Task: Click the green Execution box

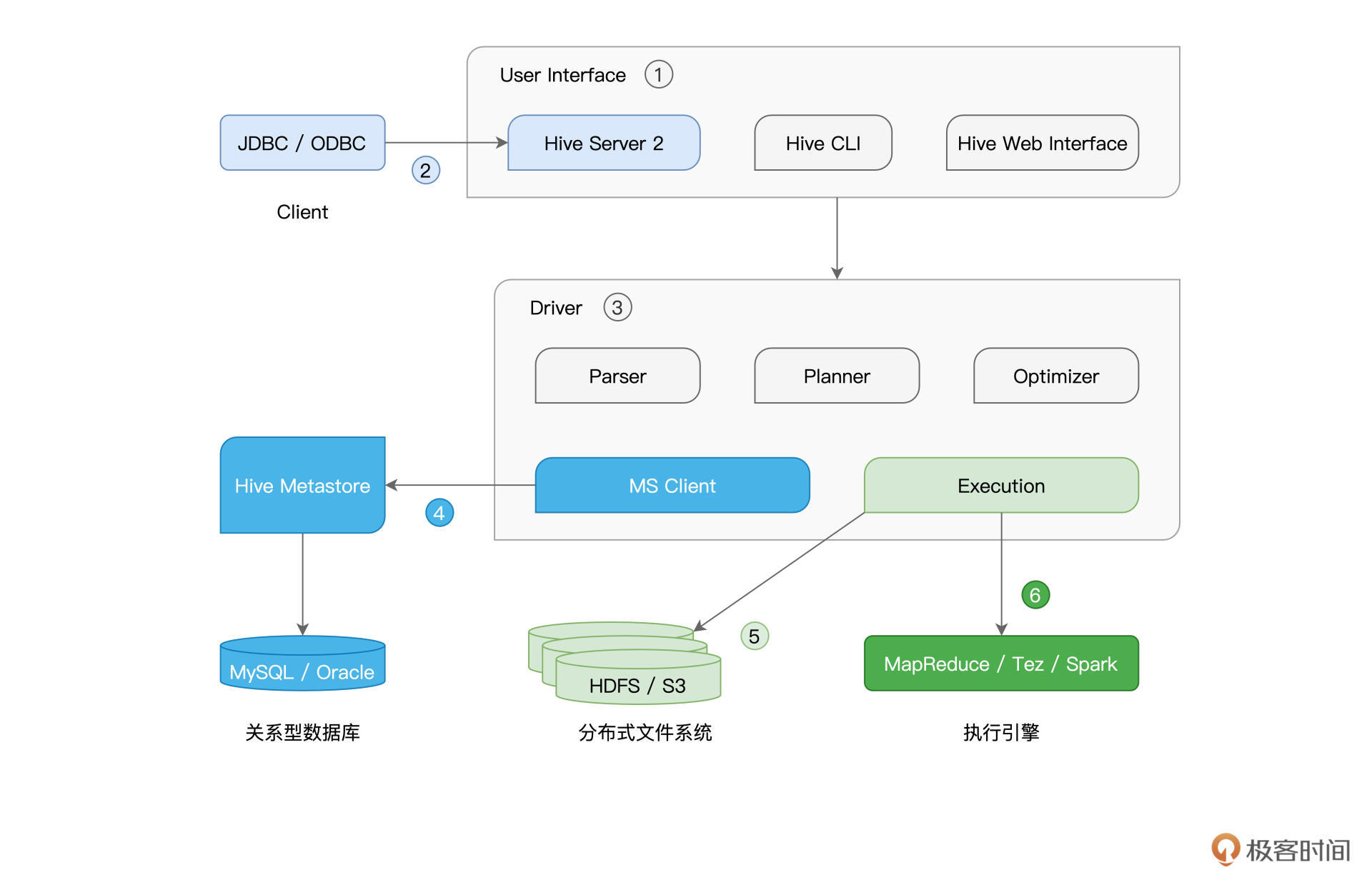Action: click(x=1000, y=486)
